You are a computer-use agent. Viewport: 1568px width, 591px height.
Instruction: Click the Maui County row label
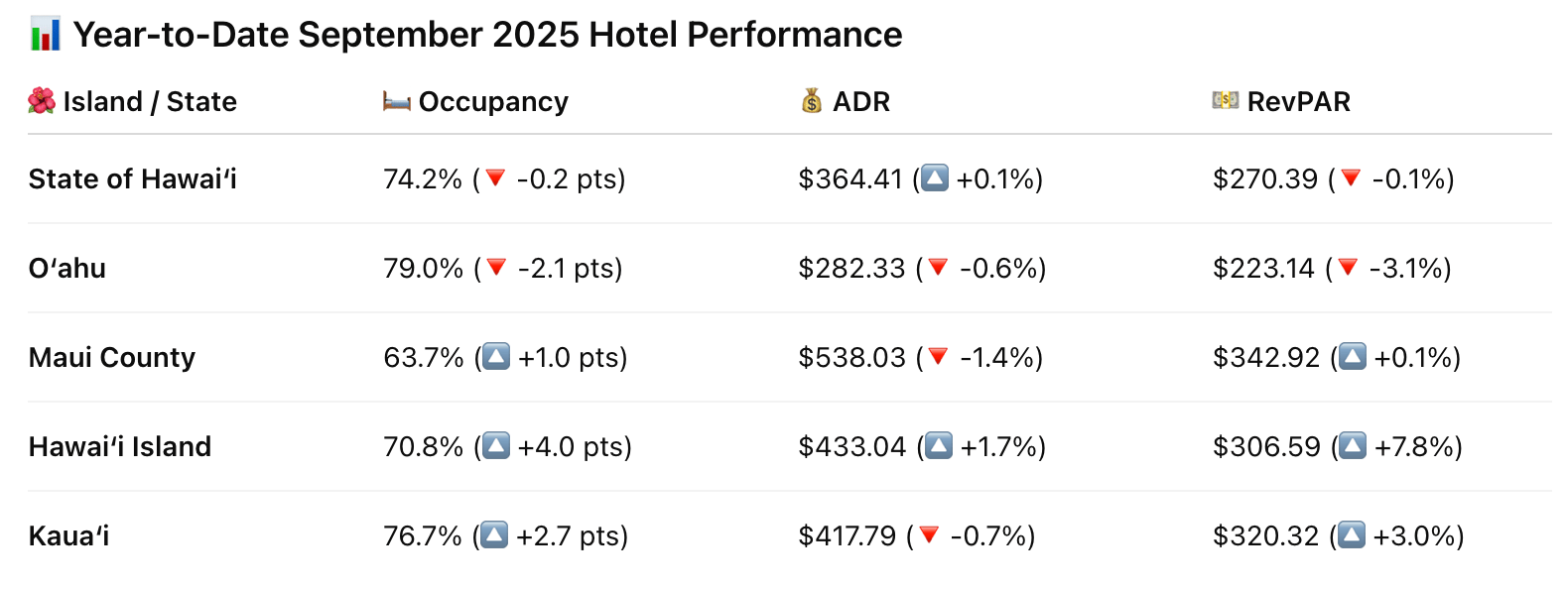(x=112, y=358)
